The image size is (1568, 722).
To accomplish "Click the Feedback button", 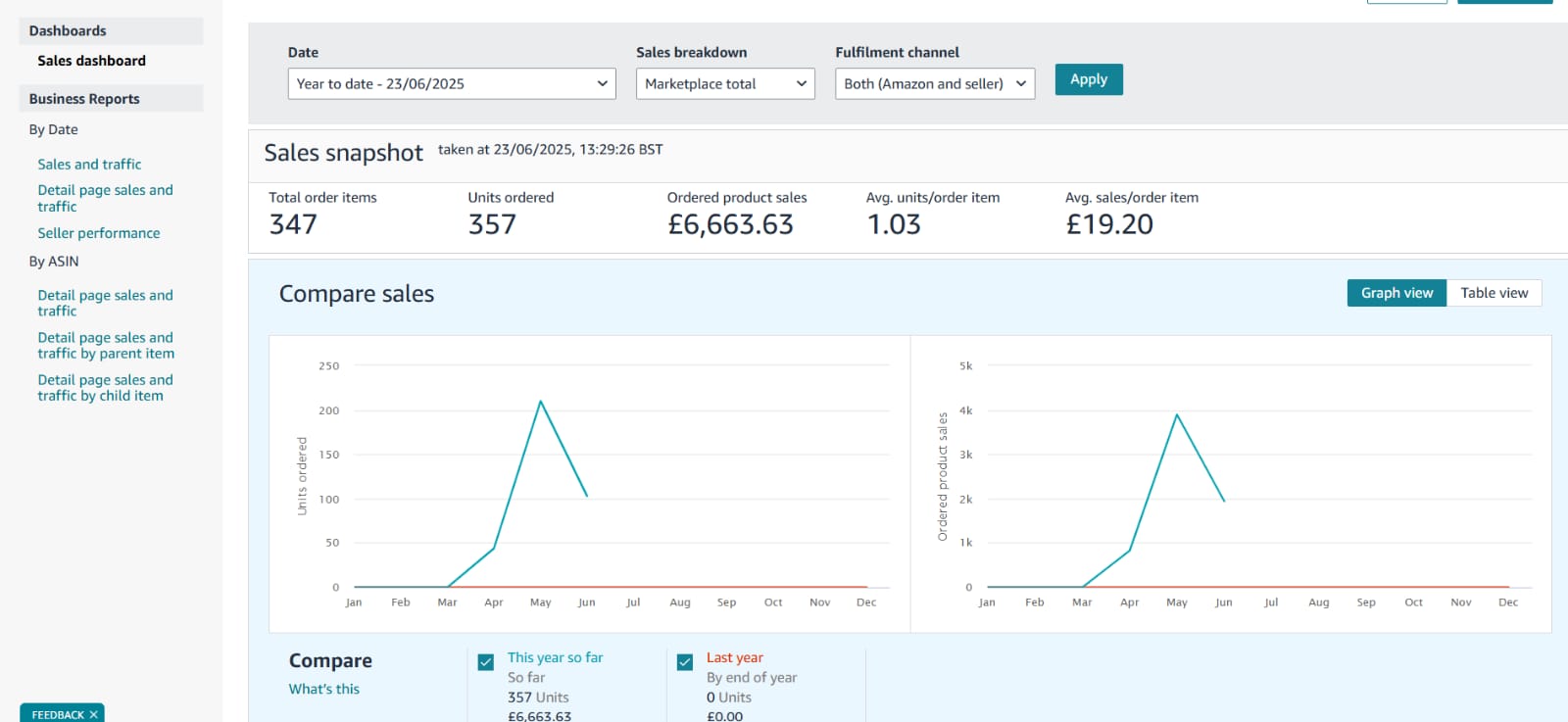I will pos(57,714).
